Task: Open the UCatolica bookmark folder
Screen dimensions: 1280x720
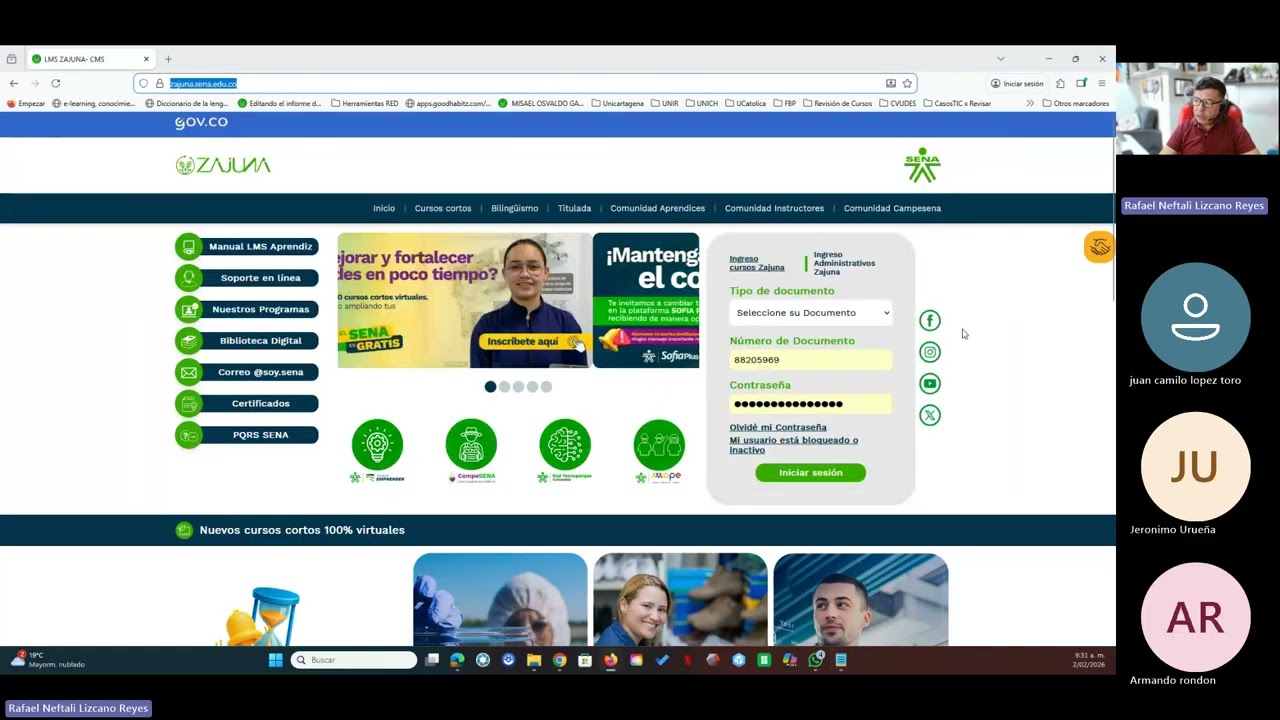Action: (745, 103)
